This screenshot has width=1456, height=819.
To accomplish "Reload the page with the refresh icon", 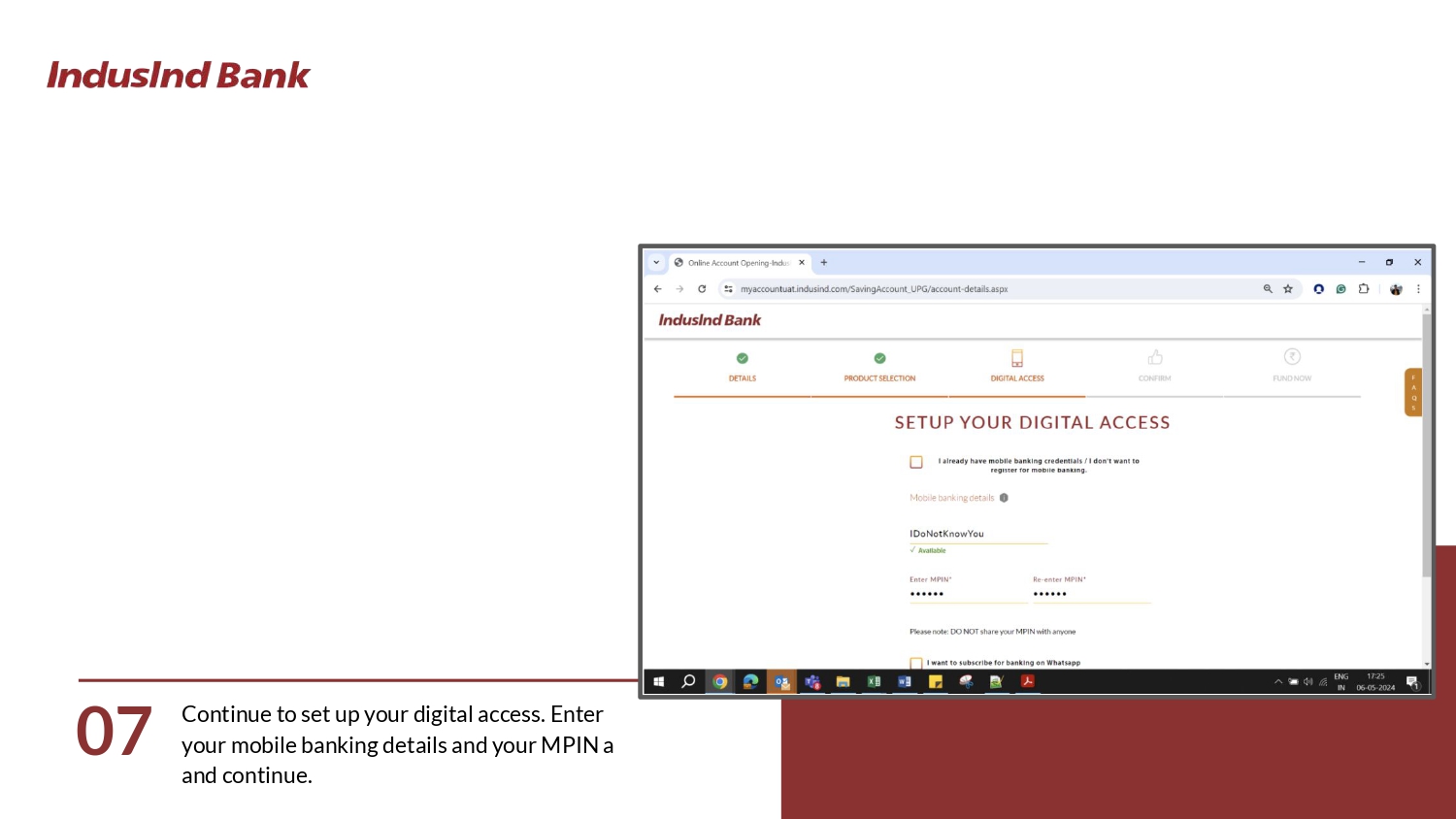I will pos(702,289).
